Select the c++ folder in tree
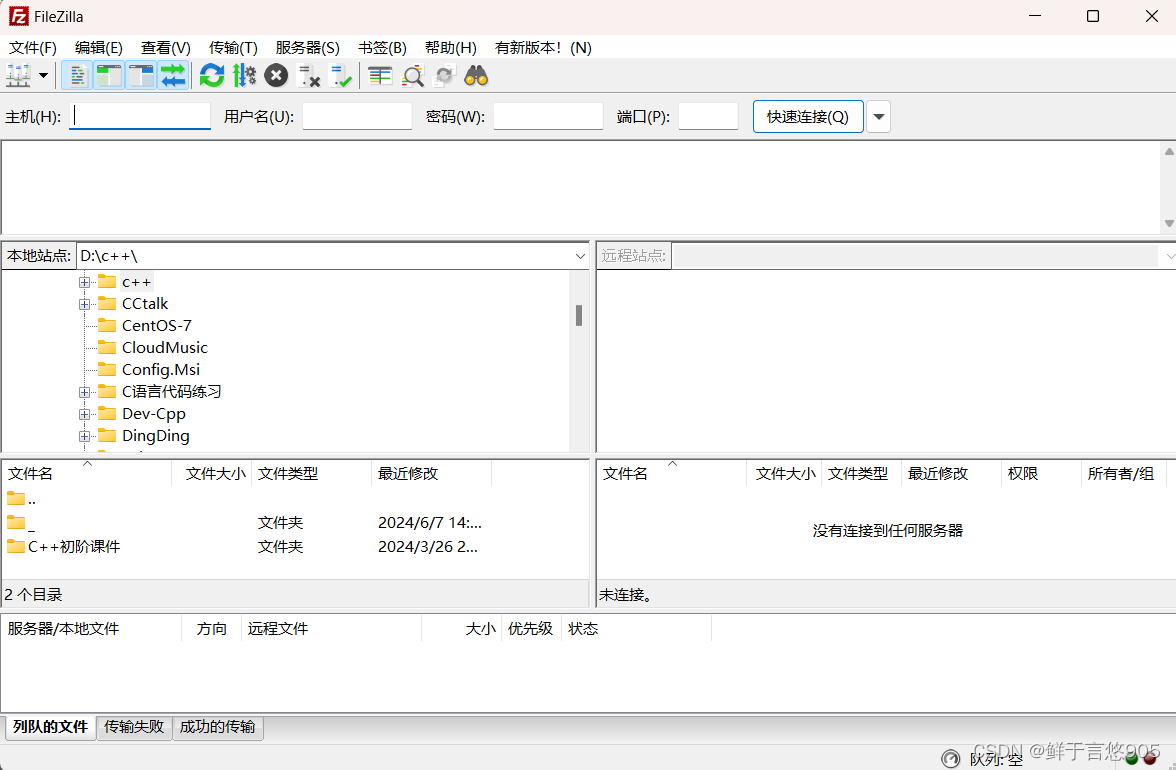This screenshot has height=770, width=1176. pos(136,282)
